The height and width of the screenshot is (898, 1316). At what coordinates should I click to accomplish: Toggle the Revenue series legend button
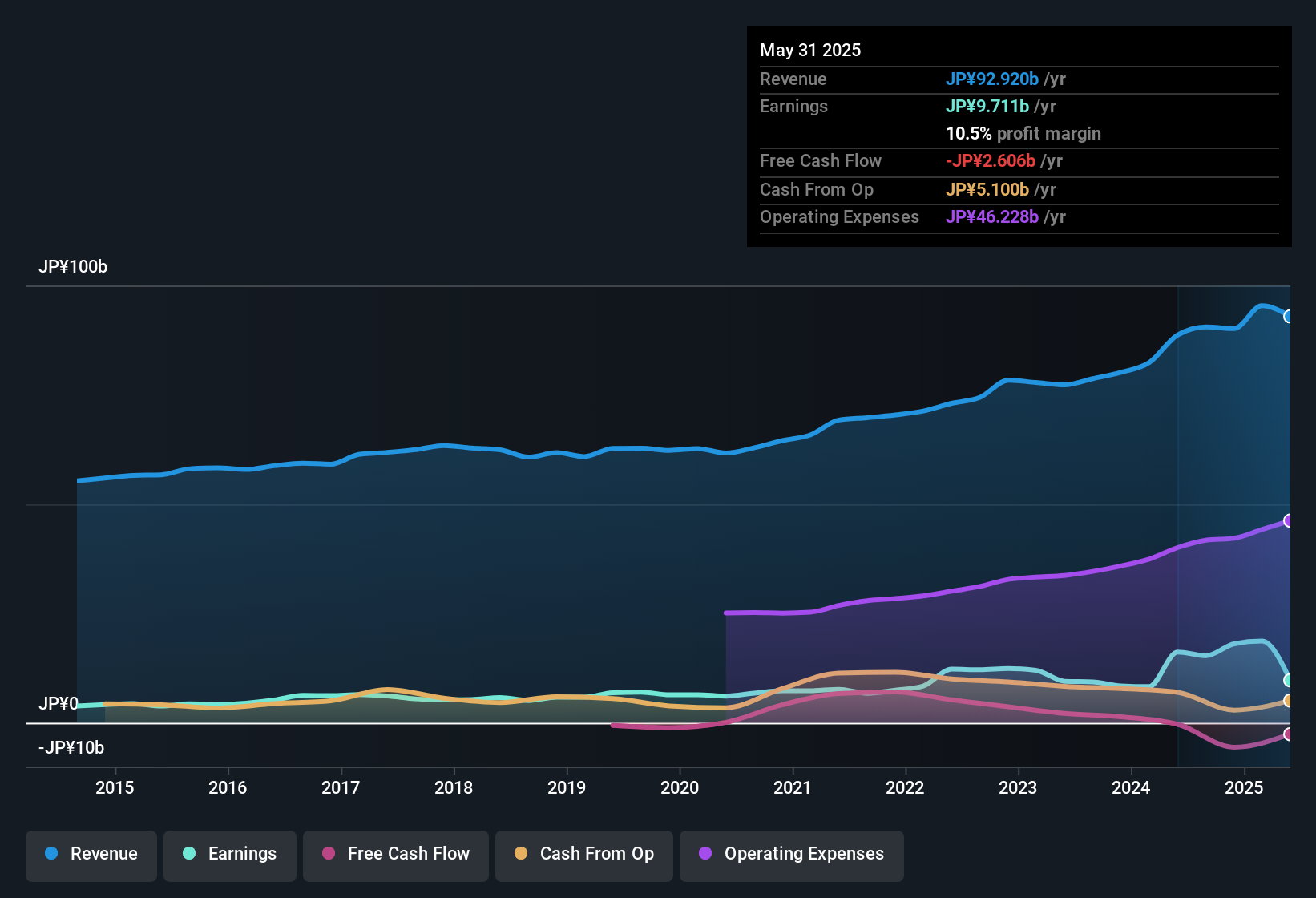[91, 854]
